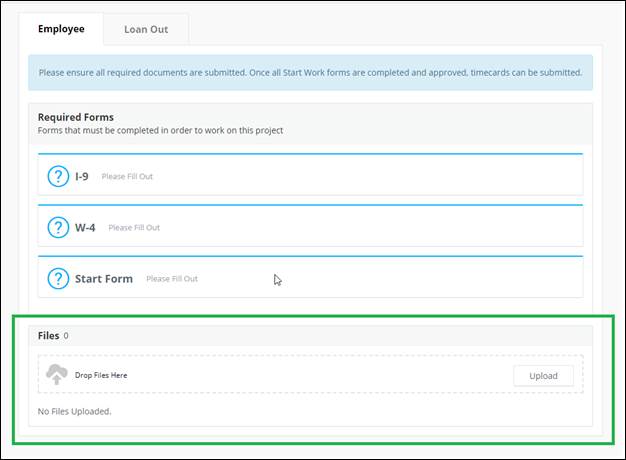Image resolution: width=626 pixels, height=460 pixels.
Task: Click the question mark icon beside I-9
Action: tap(58, 176)
